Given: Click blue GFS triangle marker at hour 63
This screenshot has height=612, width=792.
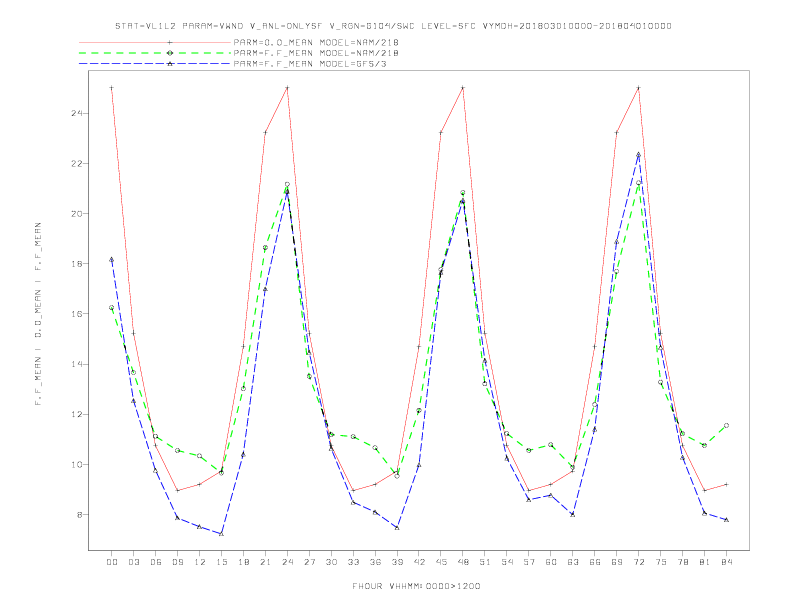Looking at the screenshot, I should (x=573, y=514).
